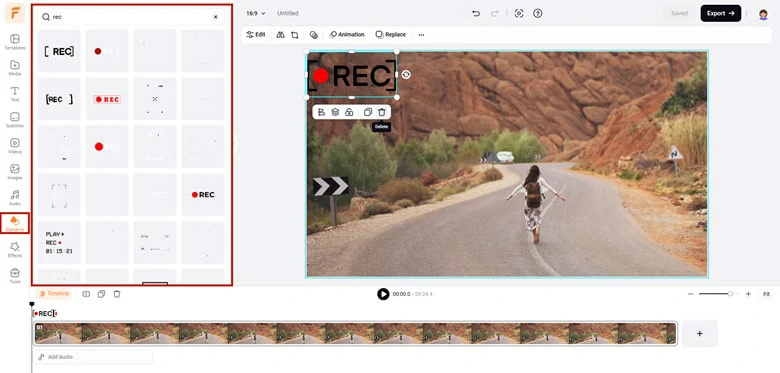Click the Align icon in floating toolbar

tap(321, 112)
